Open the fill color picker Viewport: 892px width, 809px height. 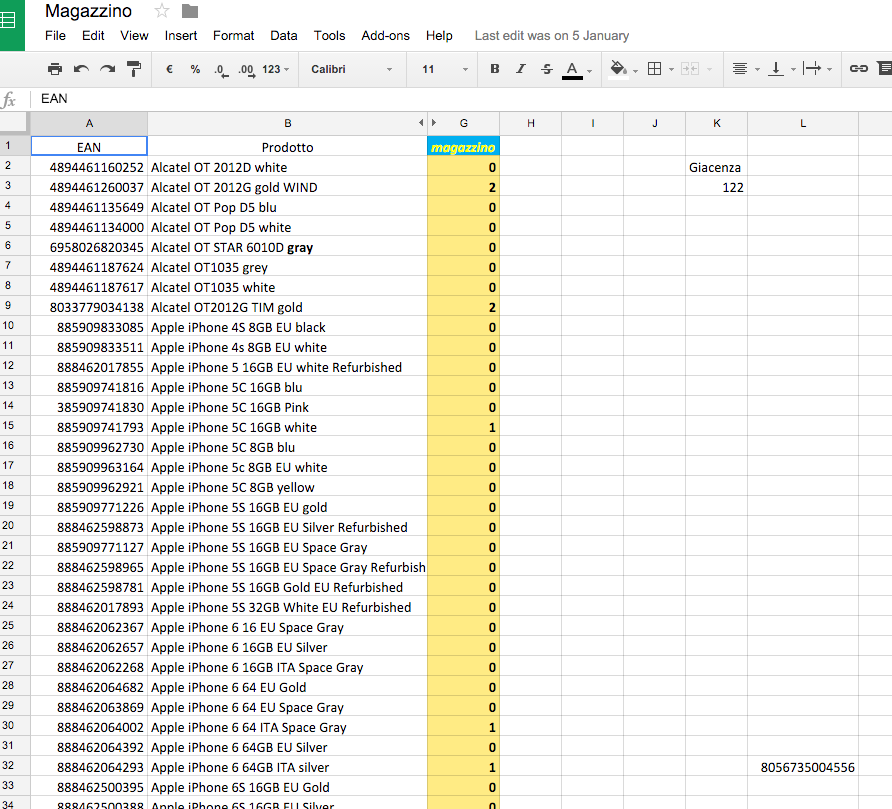pyautogui.click(x=618, y=69)
